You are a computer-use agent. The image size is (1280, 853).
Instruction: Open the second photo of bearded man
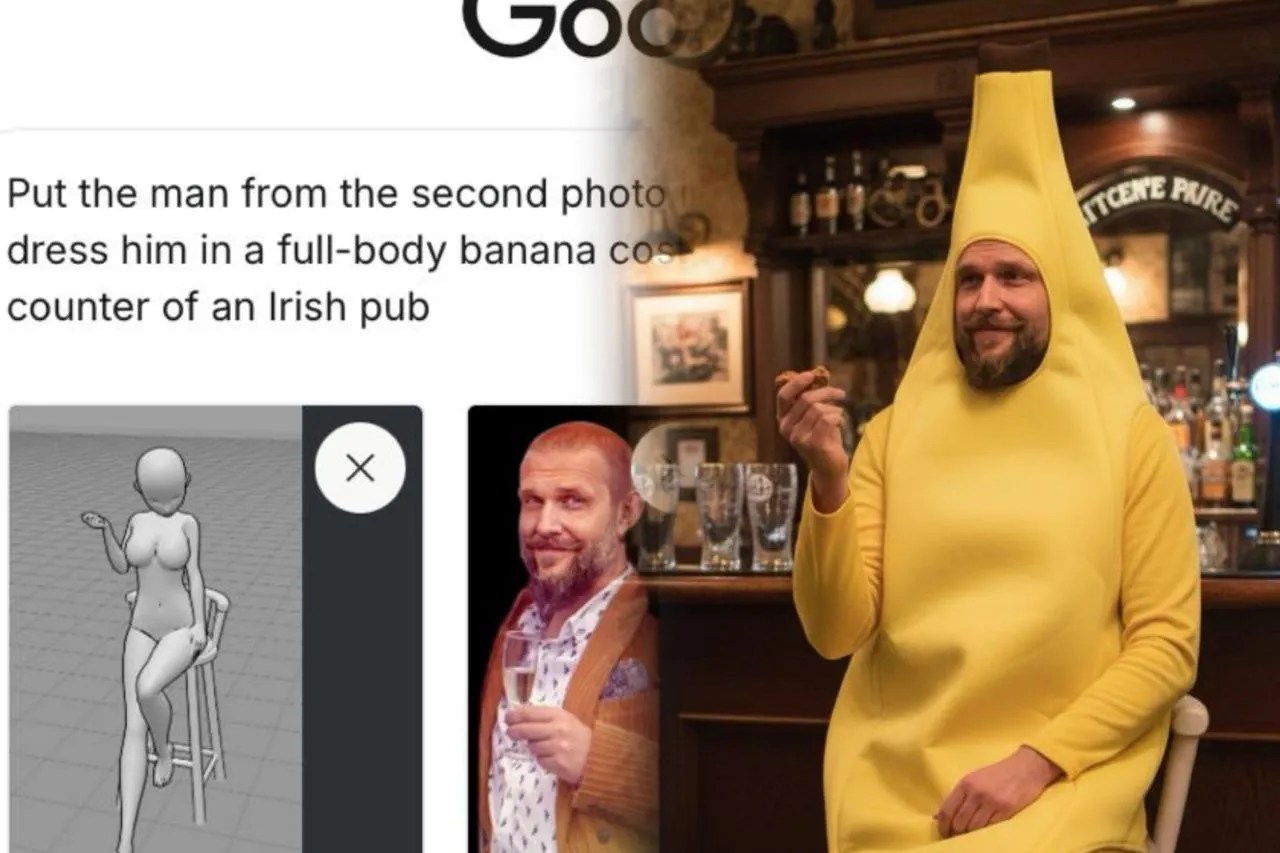pos(564,629)
